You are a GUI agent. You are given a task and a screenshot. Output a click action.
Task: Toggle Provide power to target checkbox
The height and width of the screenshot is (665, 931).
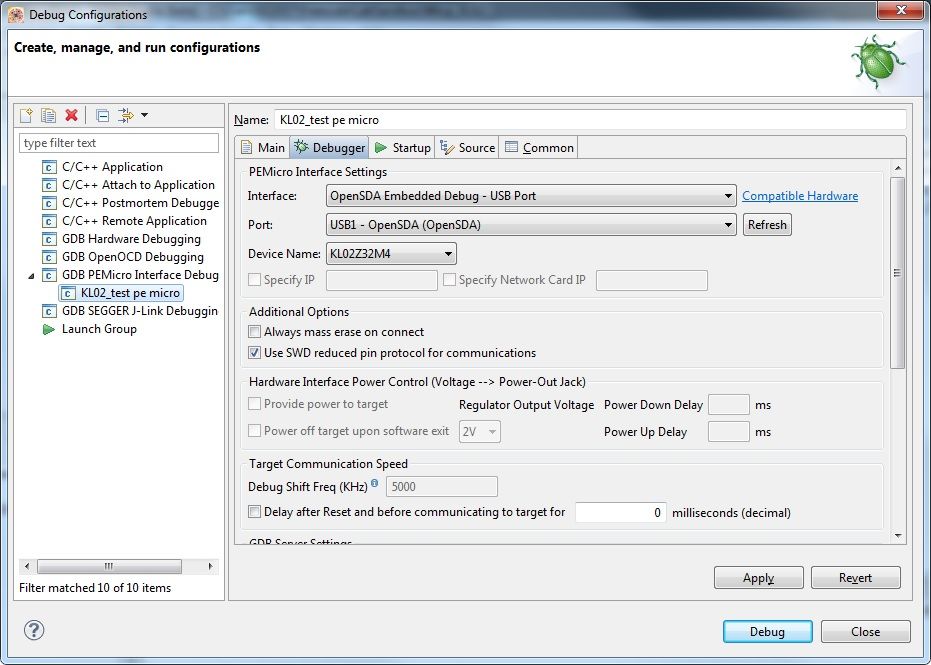[254, 404]
